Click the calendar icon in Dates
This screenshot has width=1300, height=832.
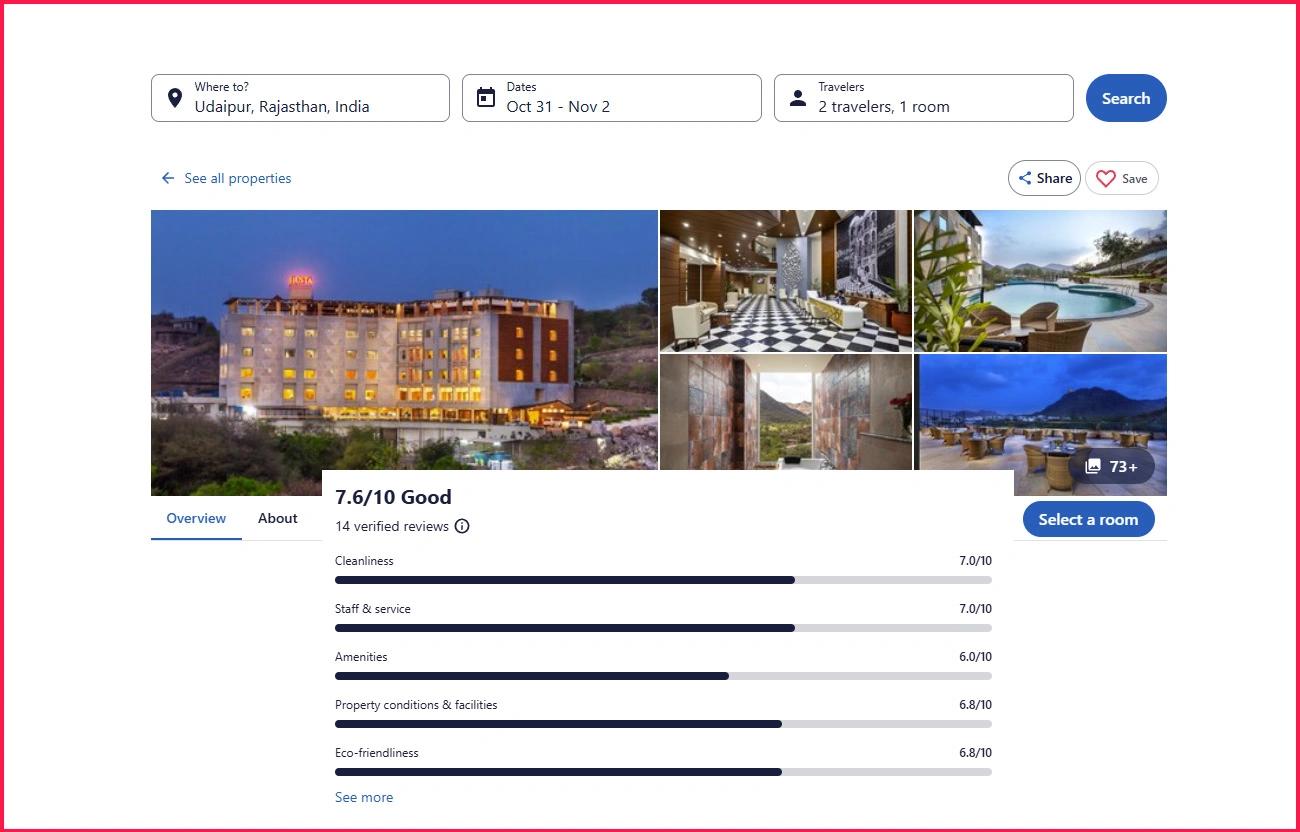tap(486, 98)
